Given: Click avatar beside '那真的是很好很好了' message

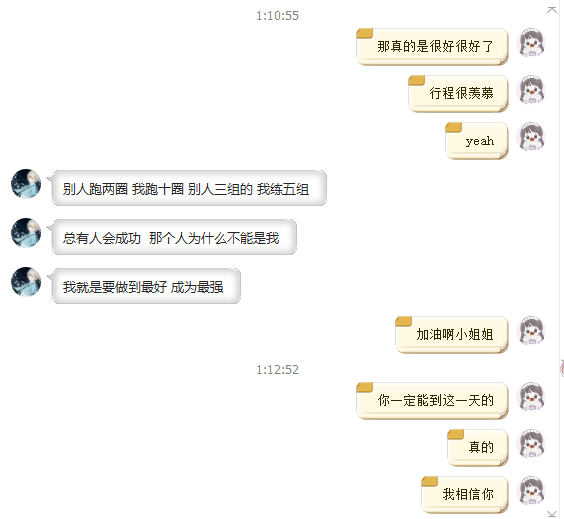Looking at the screenshot, I should click(531, 42).
